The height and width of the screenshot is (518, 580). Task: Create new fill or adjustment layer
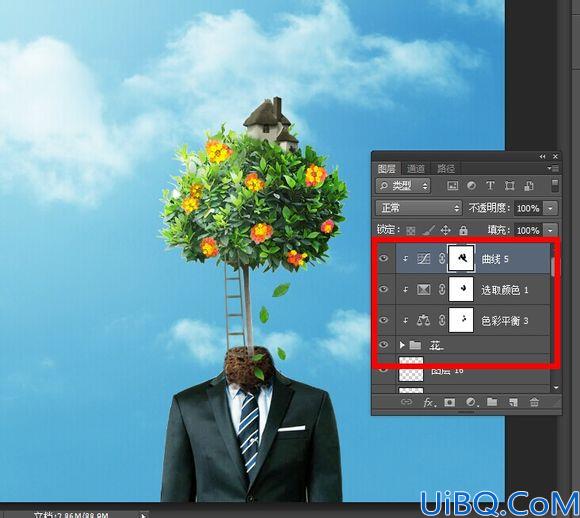click(471, 402)
